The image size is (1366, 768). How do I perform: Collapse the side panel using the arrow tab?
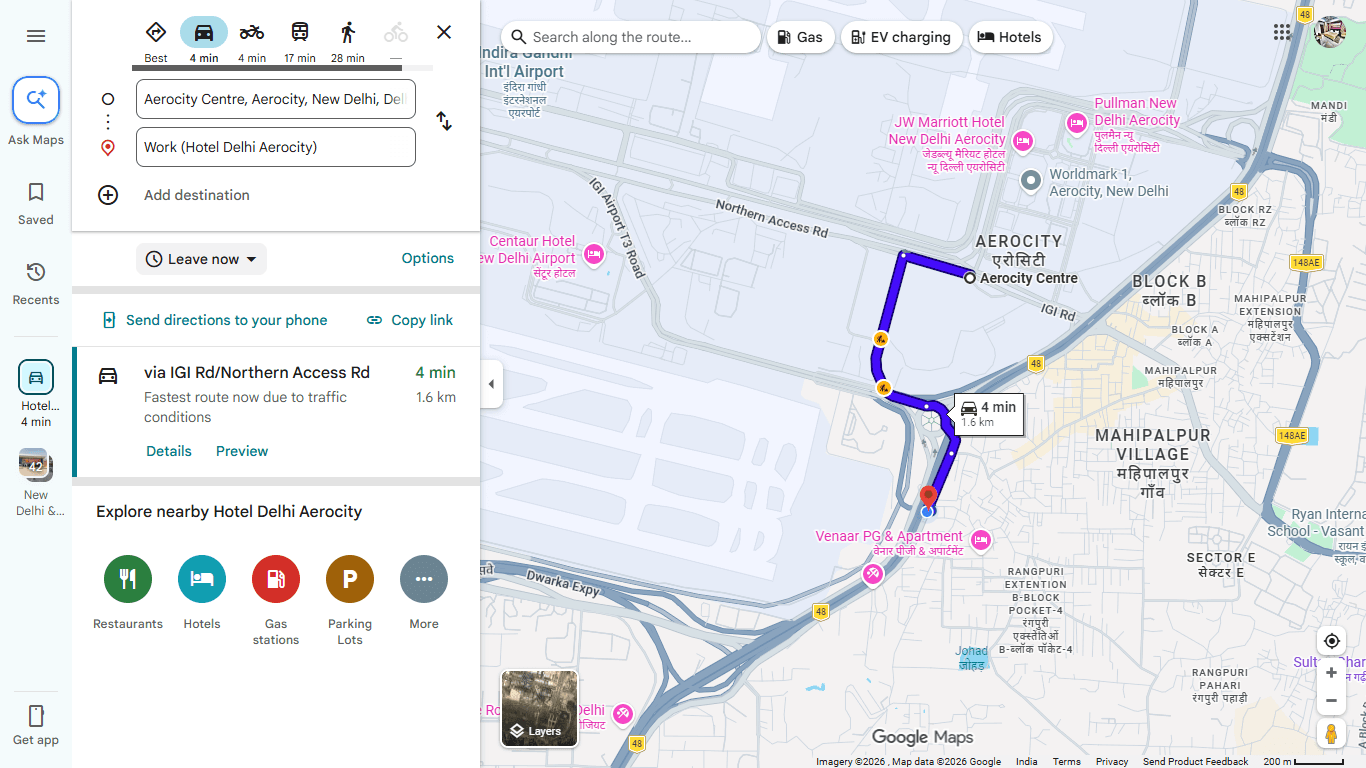coord(491,384)
